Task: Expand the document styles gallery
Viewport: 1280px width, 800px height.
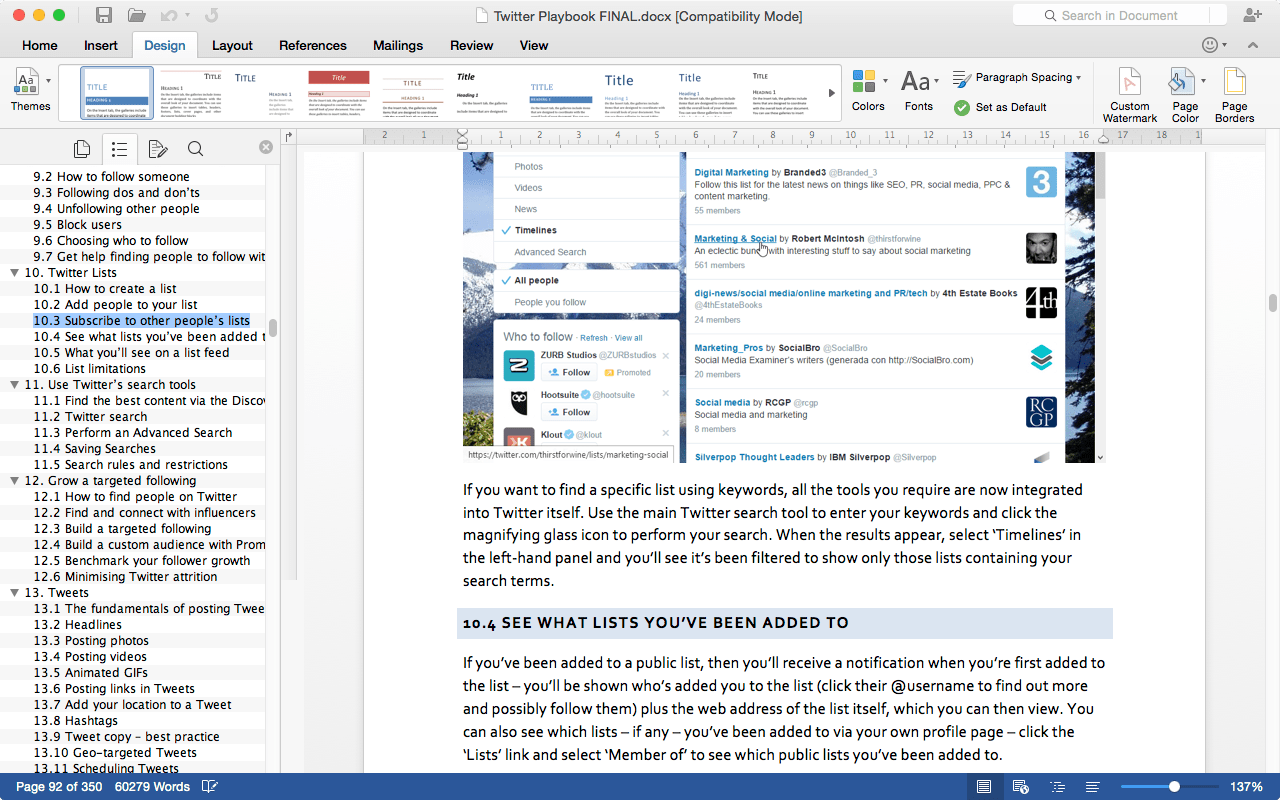Action: tap(831, 90)
